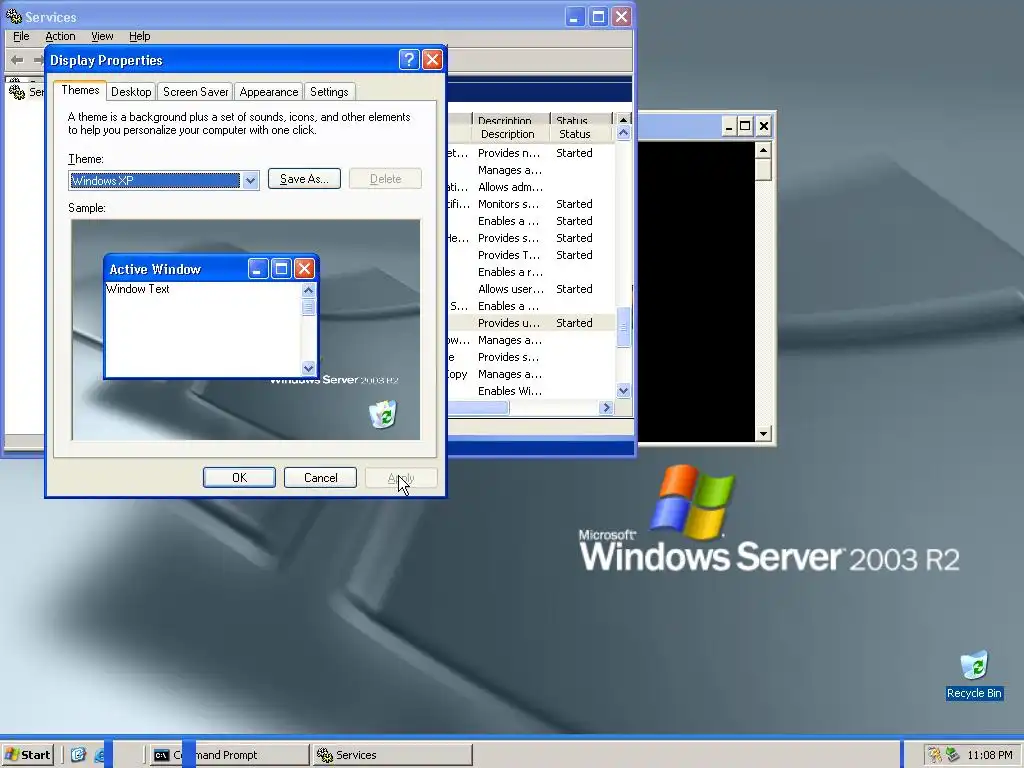Open the Action menu in Services
Image resolution: width=1024 pixels, height=768 pixels.
coord(60,37)
